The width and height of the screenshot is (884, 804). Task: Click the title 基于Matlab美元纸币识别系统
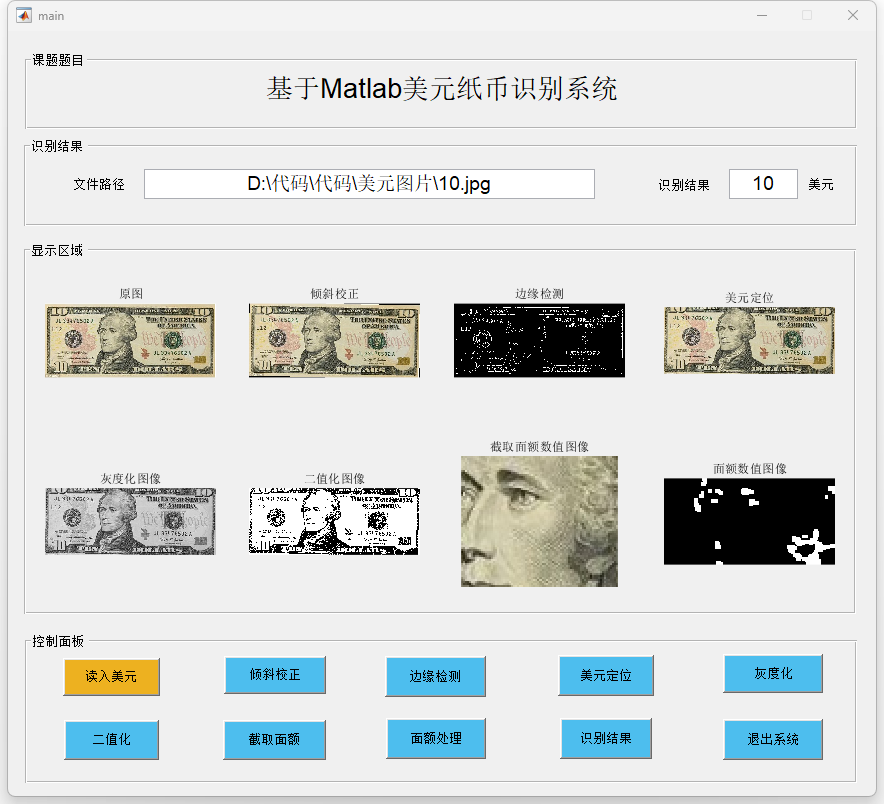441,89
